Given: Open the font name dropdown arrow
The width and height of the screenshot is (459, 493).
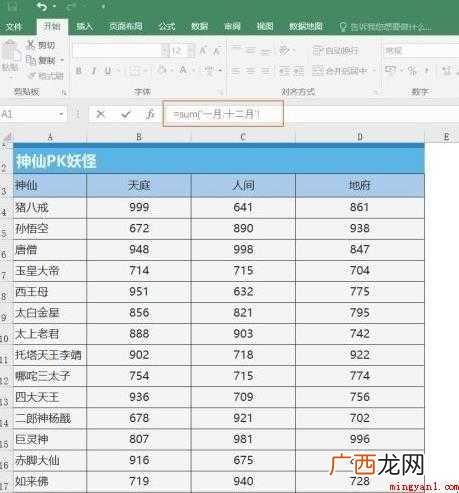Looking at the screenshot, I should [x=165, y=51].
